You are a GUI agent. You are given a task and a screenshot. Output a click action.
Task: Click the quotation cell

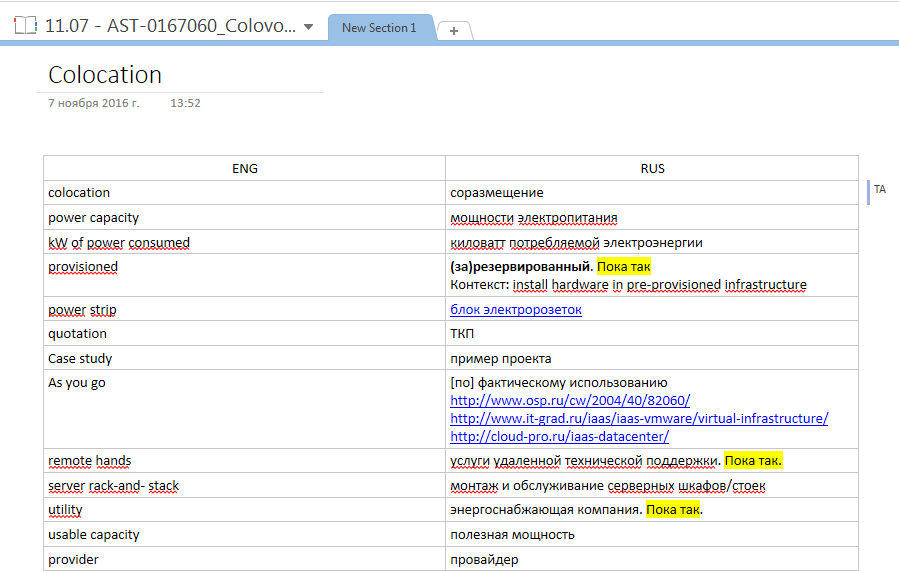pos(245,333)
